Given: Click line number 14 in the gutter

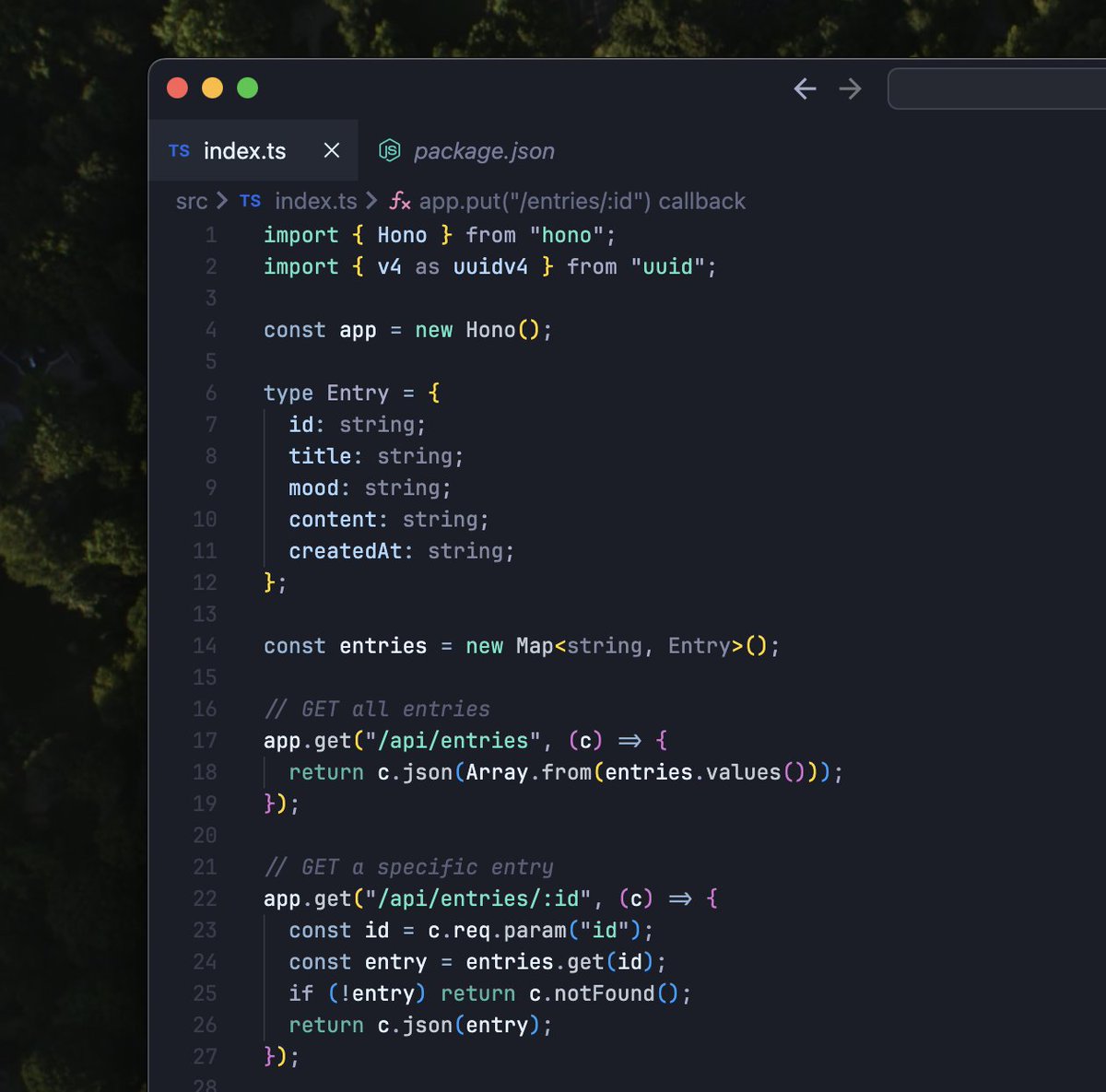Looking at the screenshot, I should (205, 646).
